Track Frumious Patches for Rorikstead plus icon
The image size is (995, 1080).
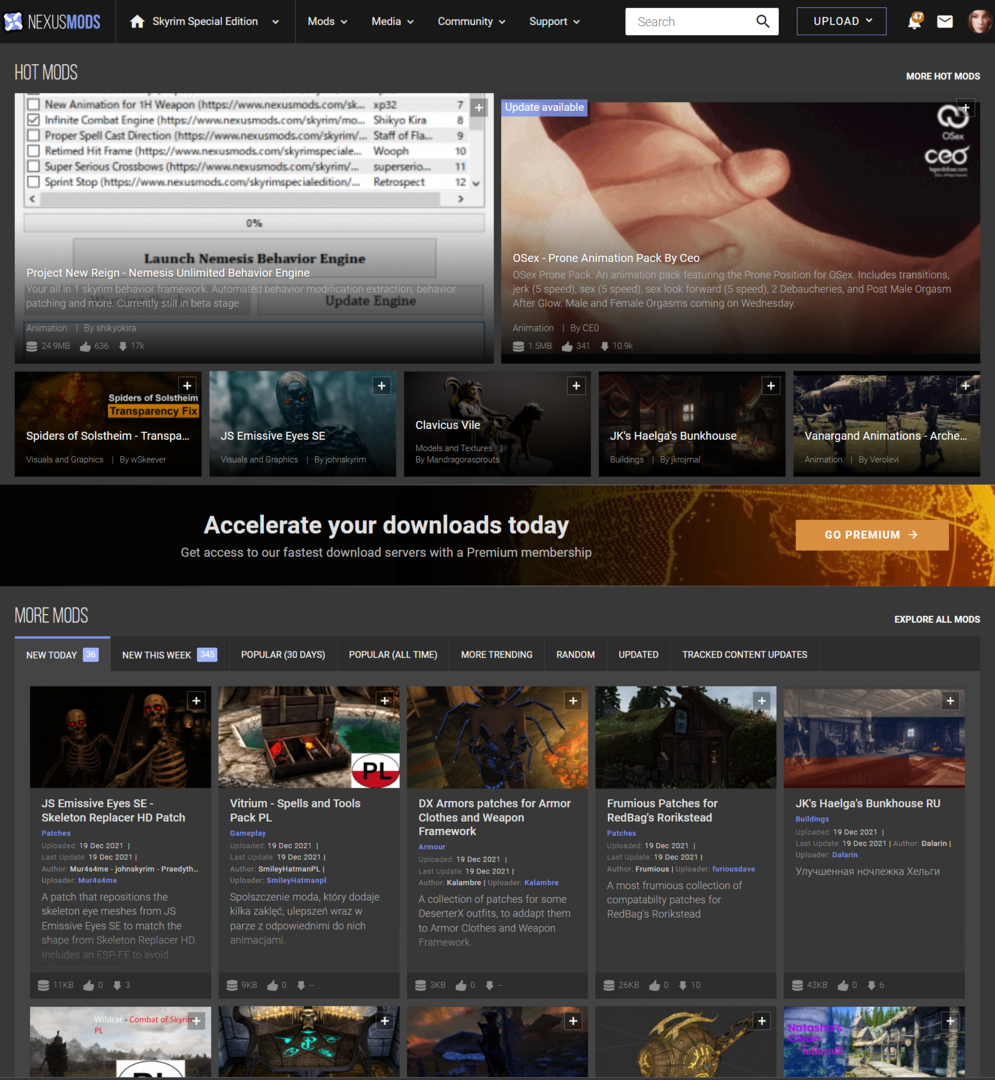(x=762, y=700)
